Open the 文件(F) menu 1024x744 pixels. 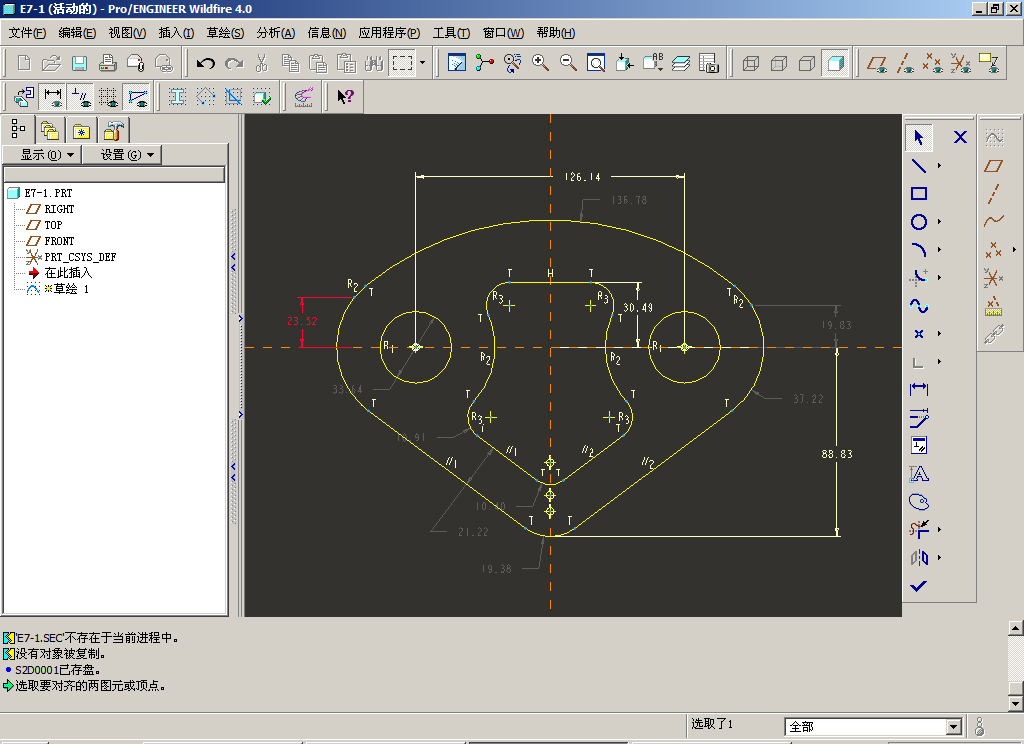pos(27,33)
